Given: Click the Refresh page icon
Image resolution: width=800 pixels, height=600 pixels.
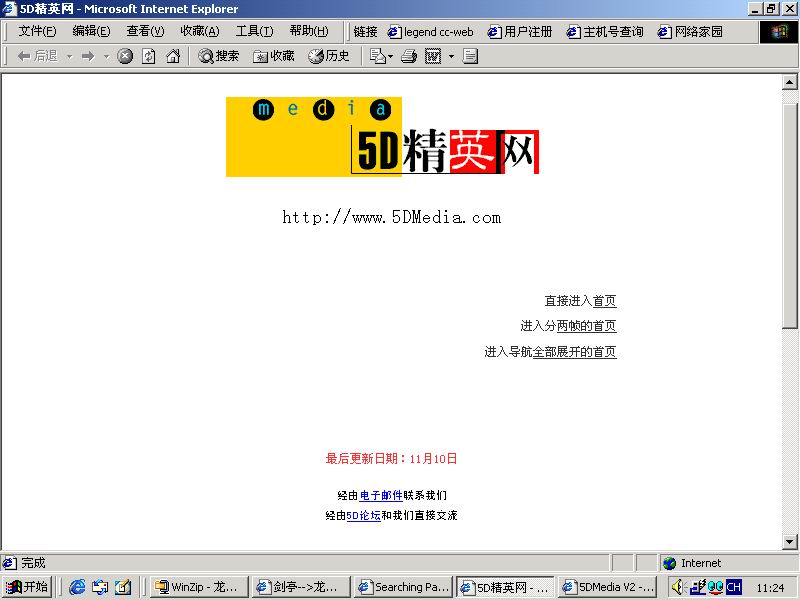Looking at the screenshot, I should coord(148,56).
